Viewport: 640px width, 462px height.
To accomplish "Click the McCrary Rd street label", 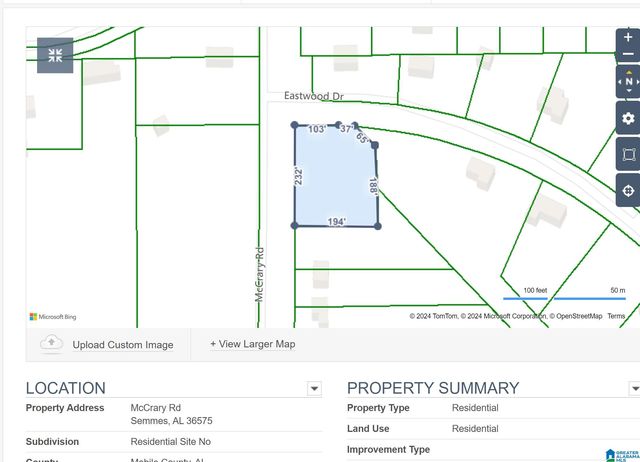I will point(260,274).
